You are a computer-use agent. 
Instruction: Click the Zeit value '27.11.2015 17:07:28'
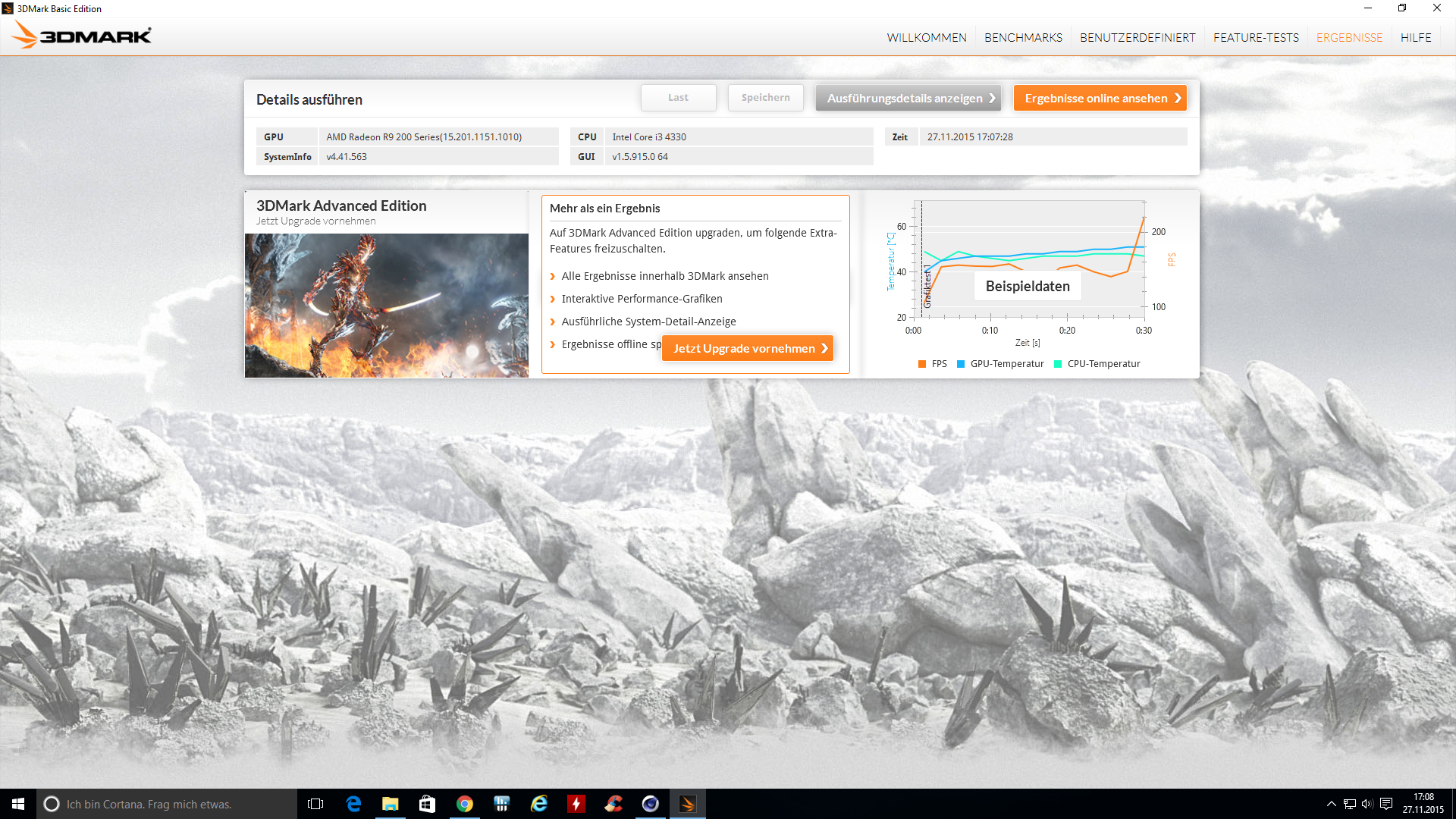970,137
